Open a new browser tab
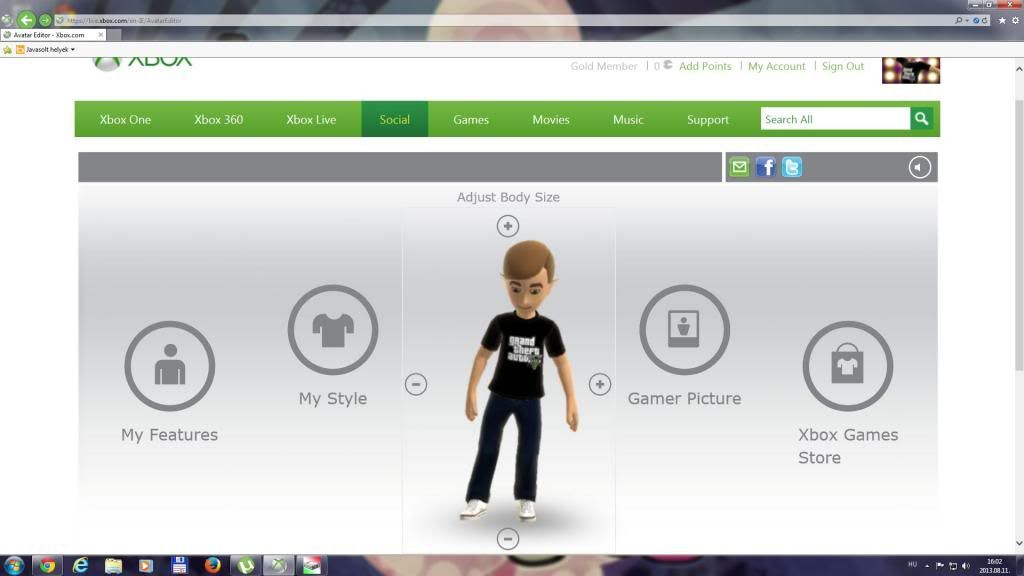This screenshot has width=1024, height=576. (114, 35)
